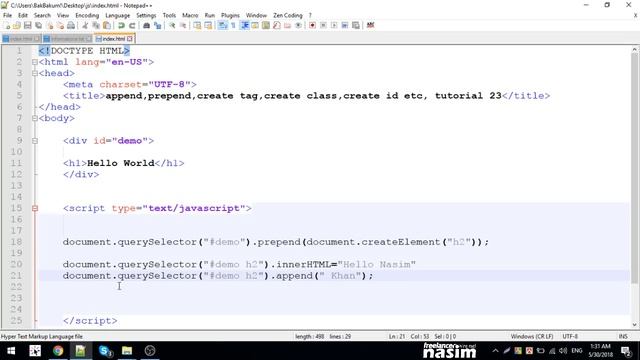
Task: Click the "Hello World" heading text
Action: (x=121, y=163)
